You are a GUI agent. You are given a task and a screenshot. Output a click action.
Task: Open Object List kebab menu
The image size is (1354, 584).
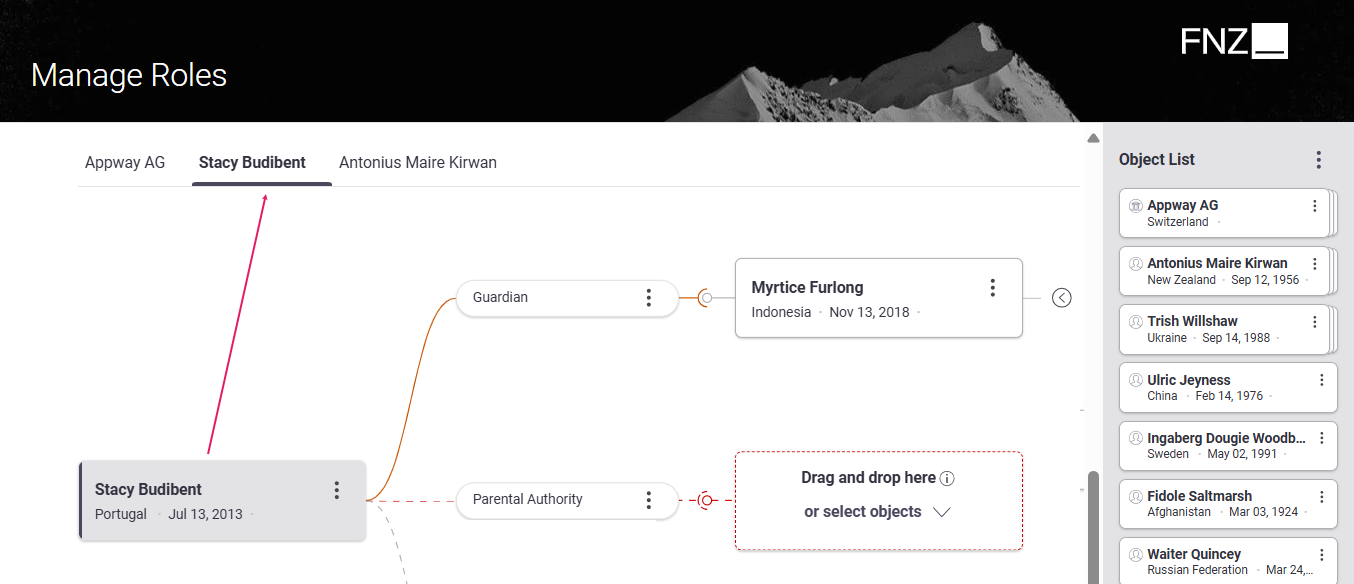pyautogui.click(x=1318, y=160)
